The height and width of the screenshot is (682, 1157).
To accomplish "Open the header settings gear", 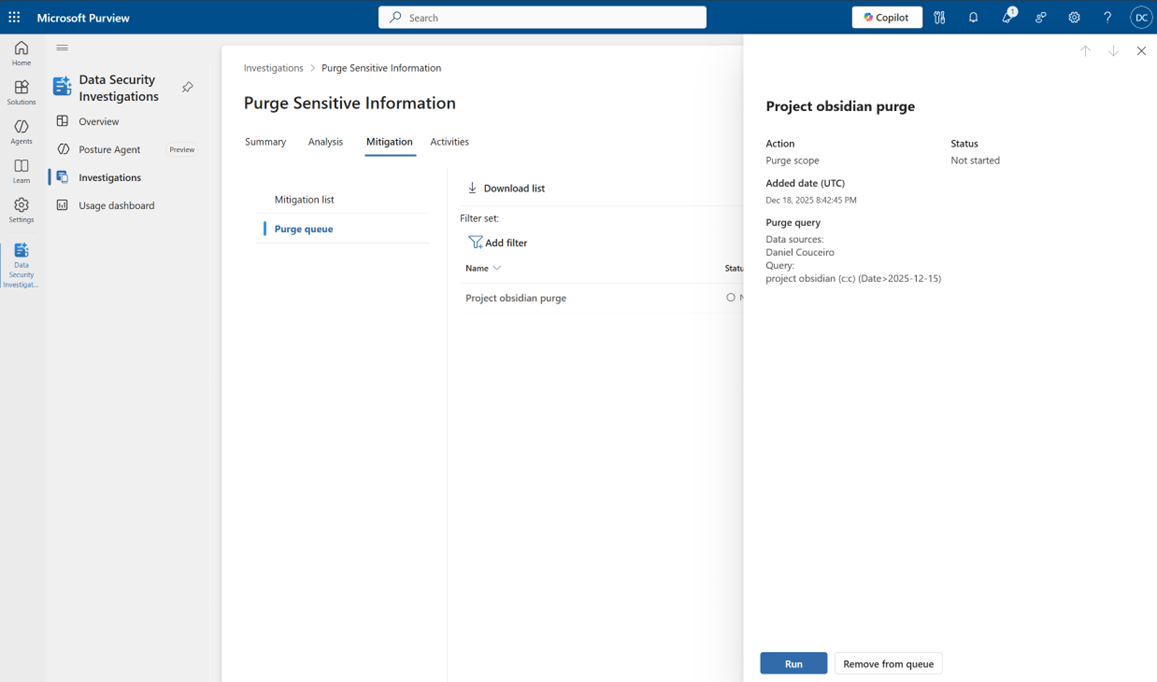I will [x=1074, y=17].
